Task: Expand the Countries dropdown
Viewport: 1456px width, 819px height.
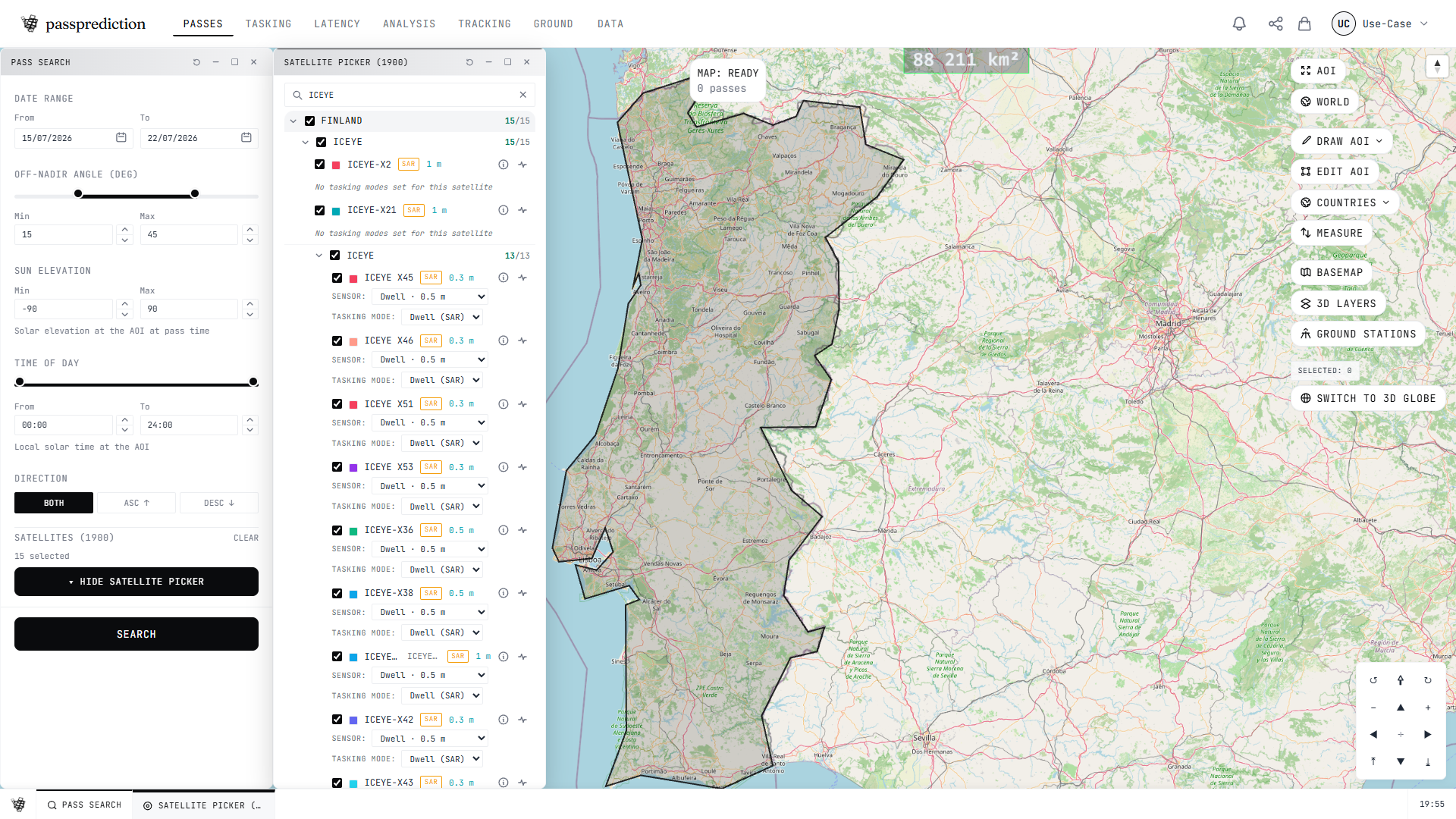Action: point(1345,202)
